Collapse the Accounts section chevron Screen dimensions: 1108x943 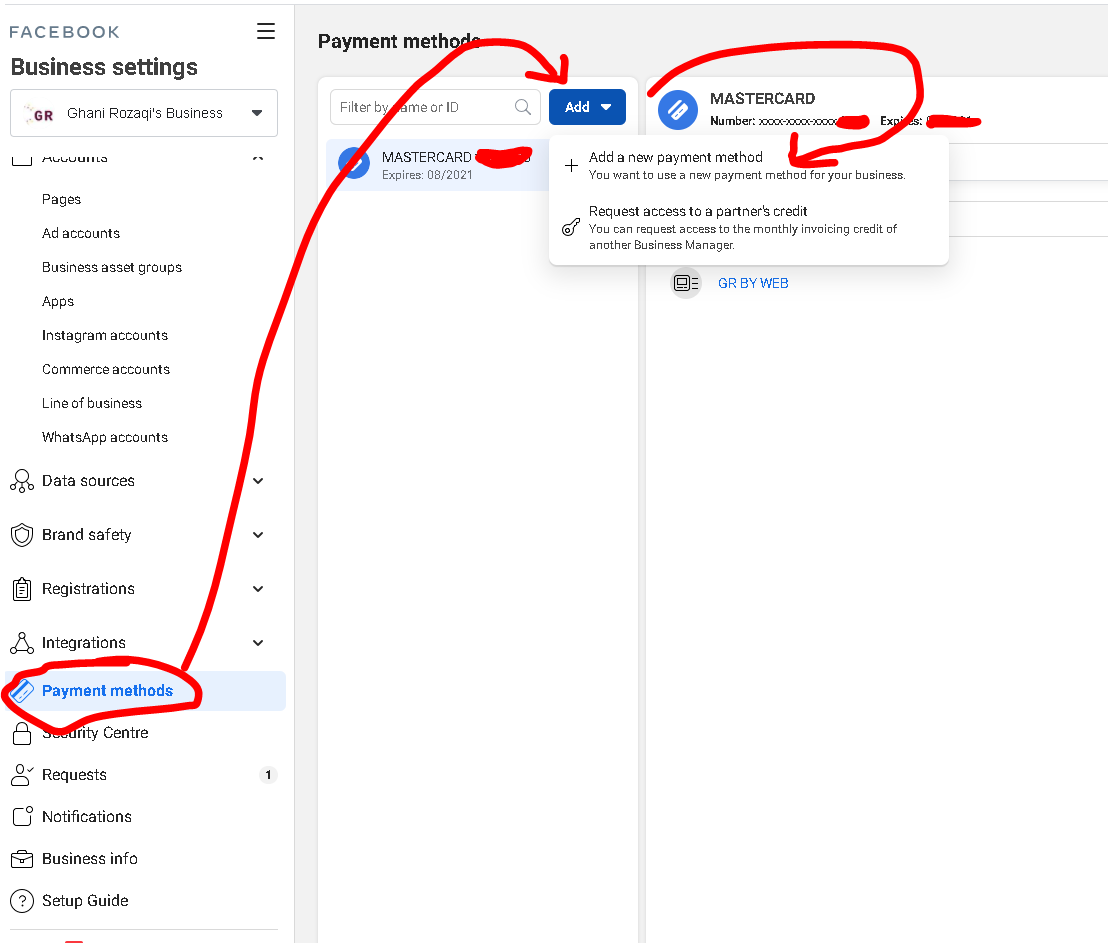coord(258,158)
